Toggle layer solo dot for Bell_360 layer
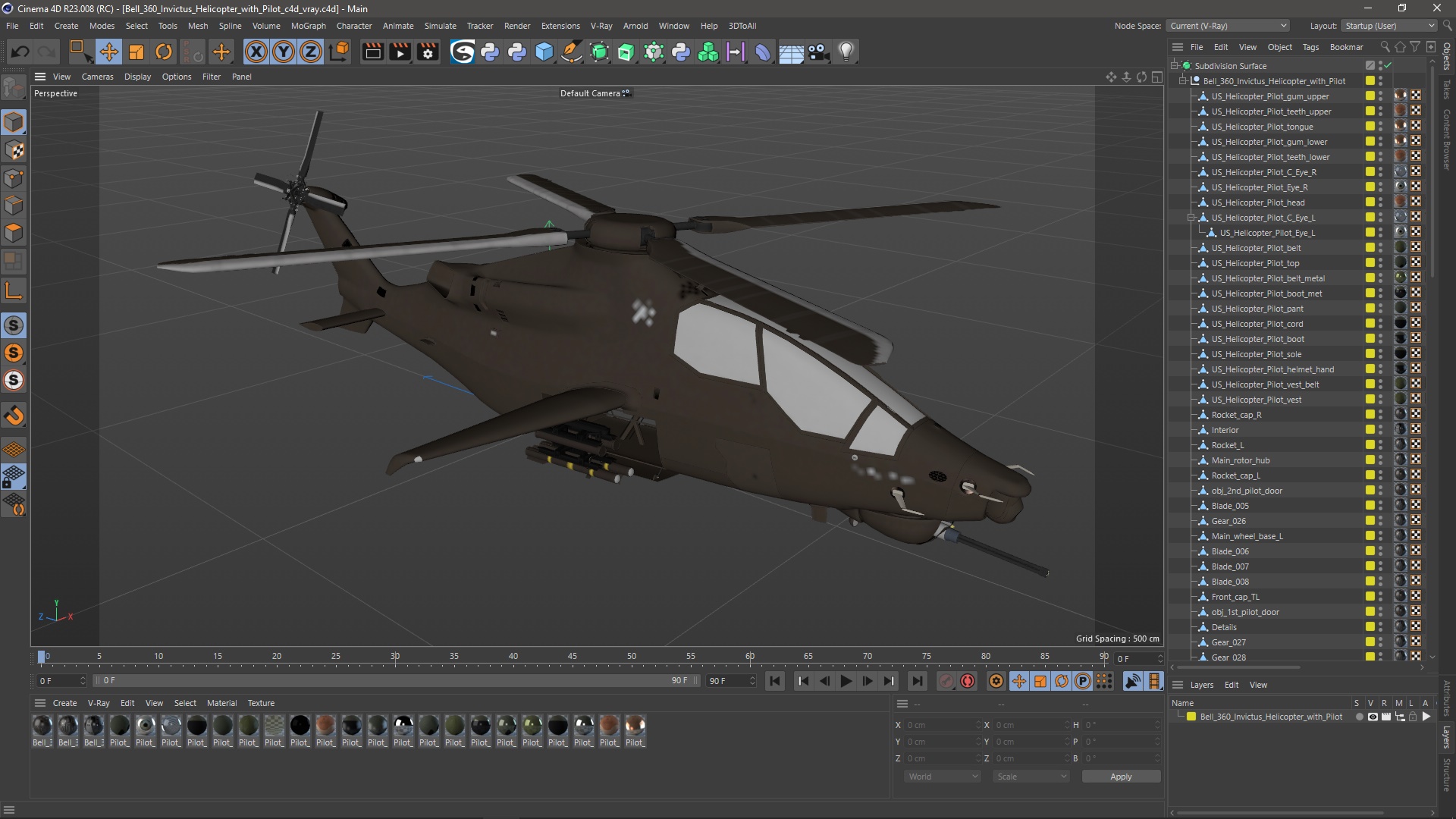Image resolution: width=1456 pixels, height=819 pixels. point(1359,717)
